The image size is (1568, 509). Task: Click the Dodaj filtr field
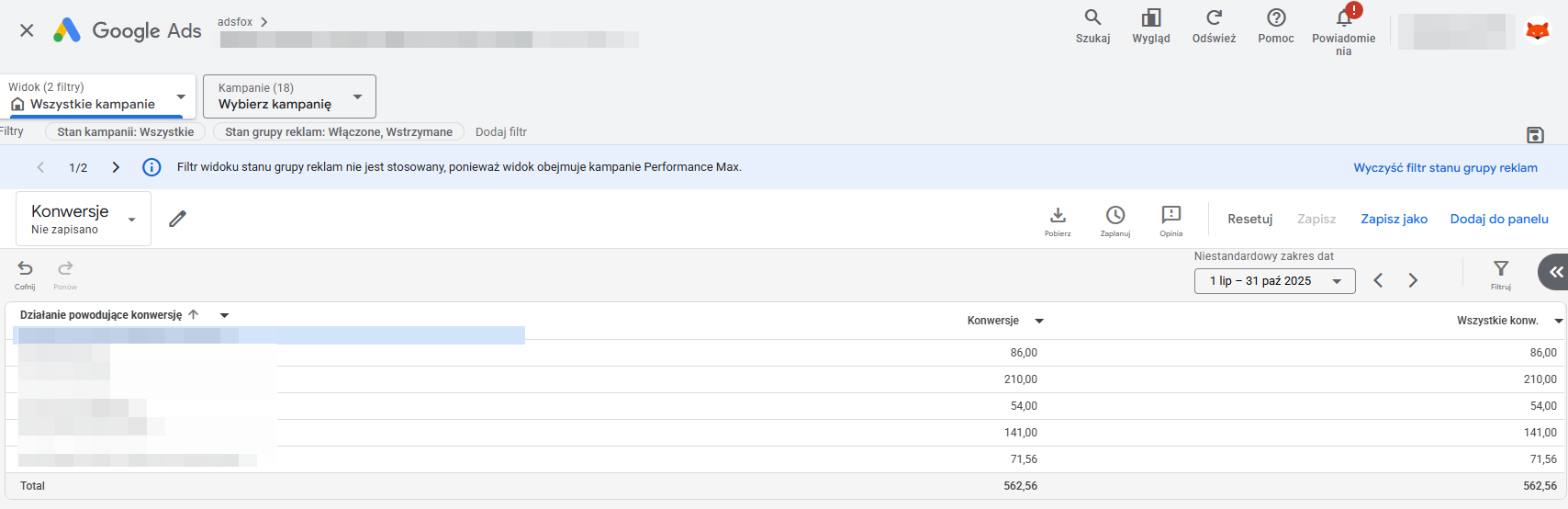tap(501, 132)
